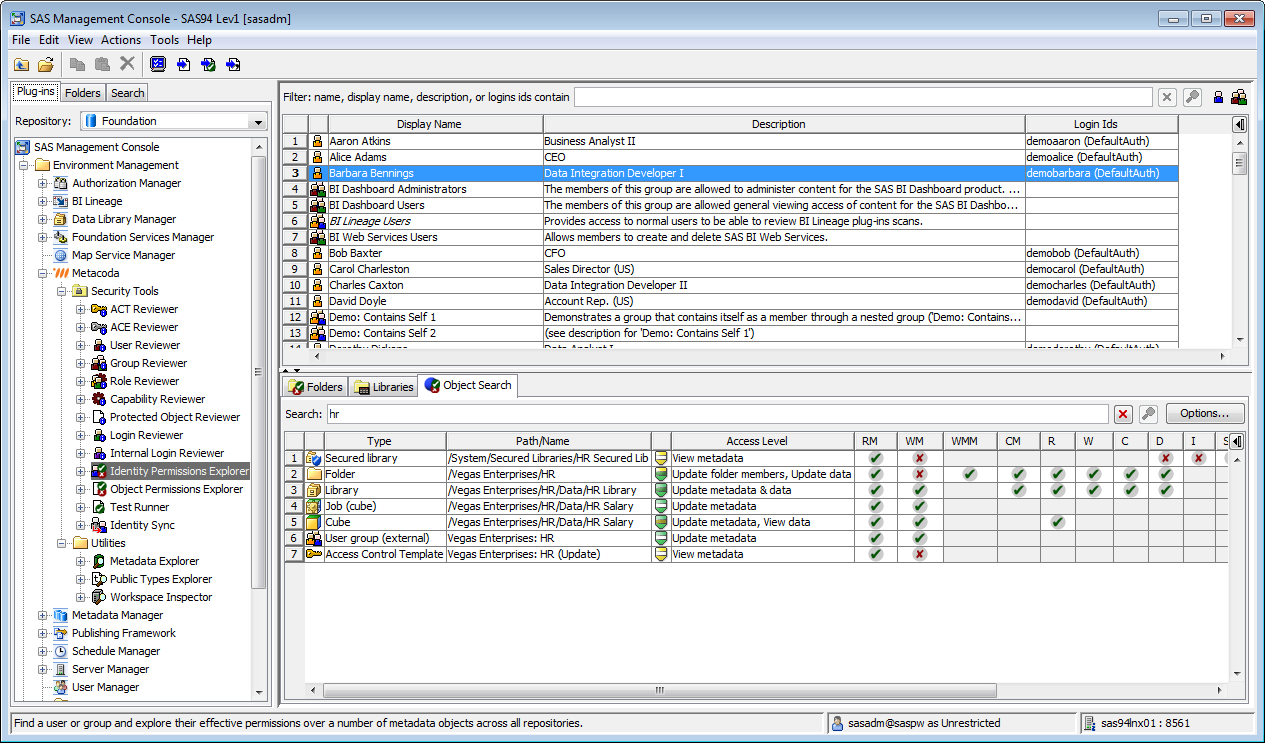Click the Protected Object Reviewer icon
1265x743 pixels.
point(99,417)
